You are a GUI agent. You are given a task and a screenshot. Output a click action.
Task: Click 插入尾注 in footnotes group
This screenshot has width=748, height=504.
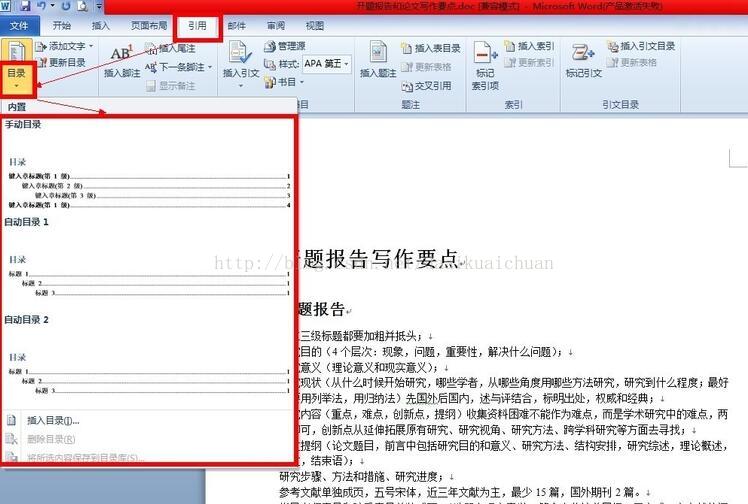(x=172, y=49)
